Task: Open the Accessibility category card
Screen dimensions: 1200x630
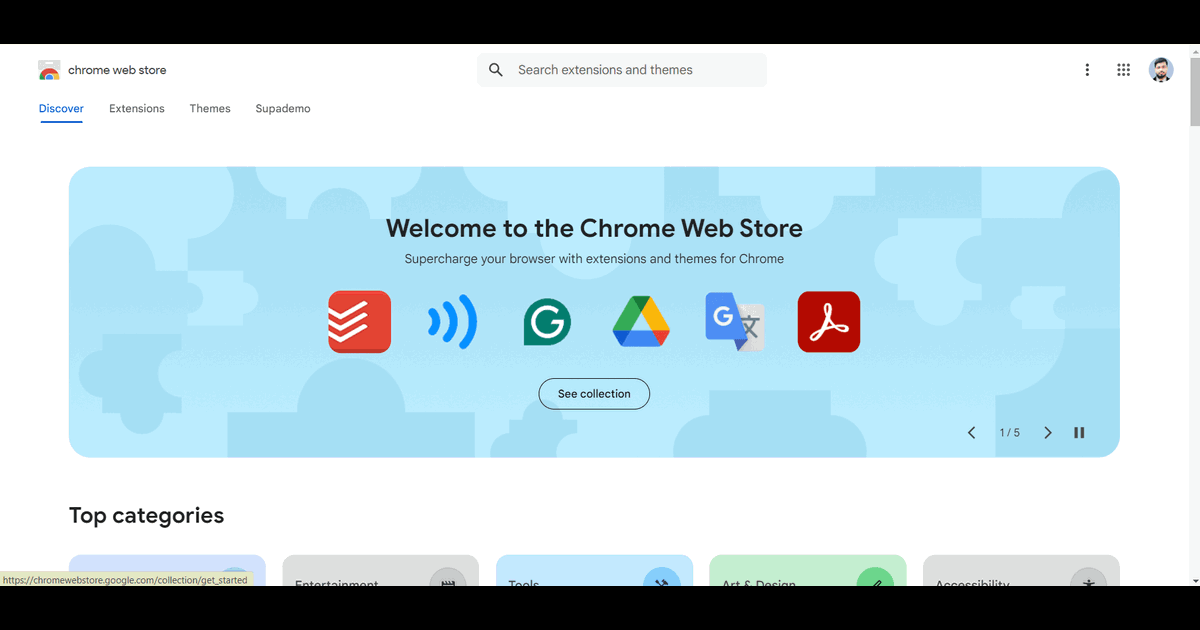Action: 1021,571
